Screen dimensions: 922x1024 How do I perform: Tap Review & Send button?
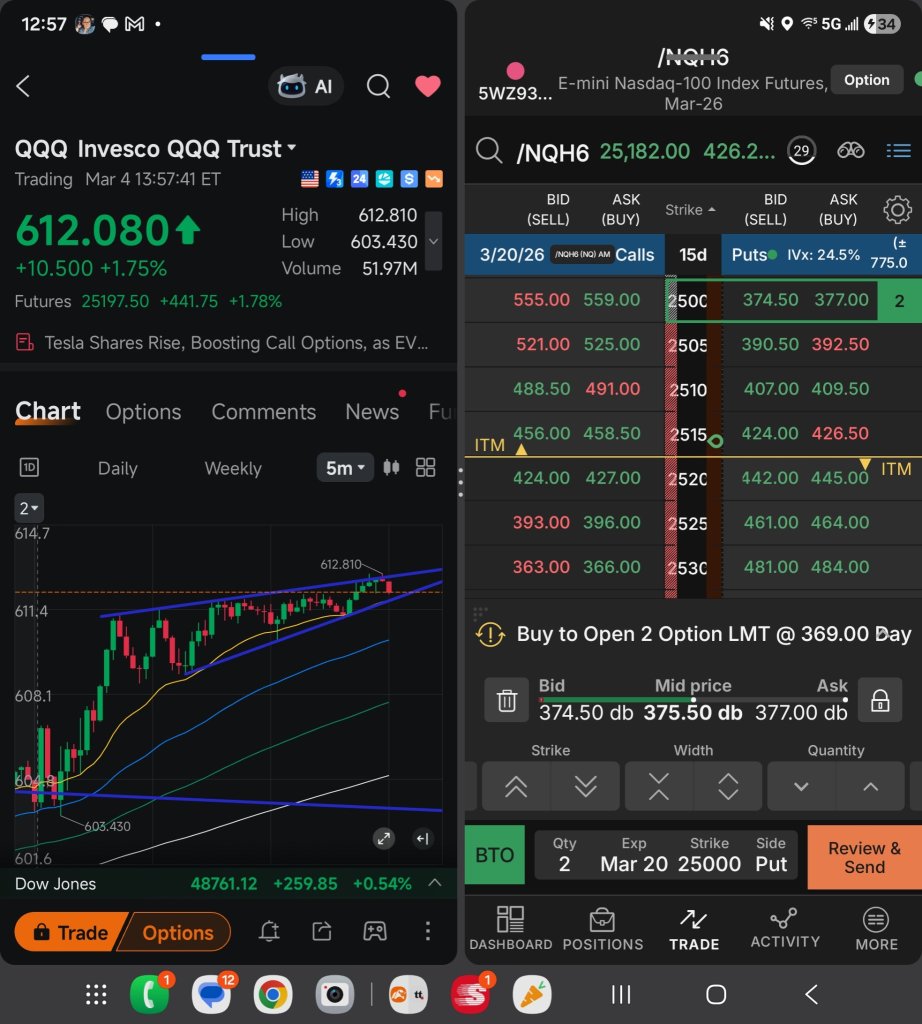[865, 857]
